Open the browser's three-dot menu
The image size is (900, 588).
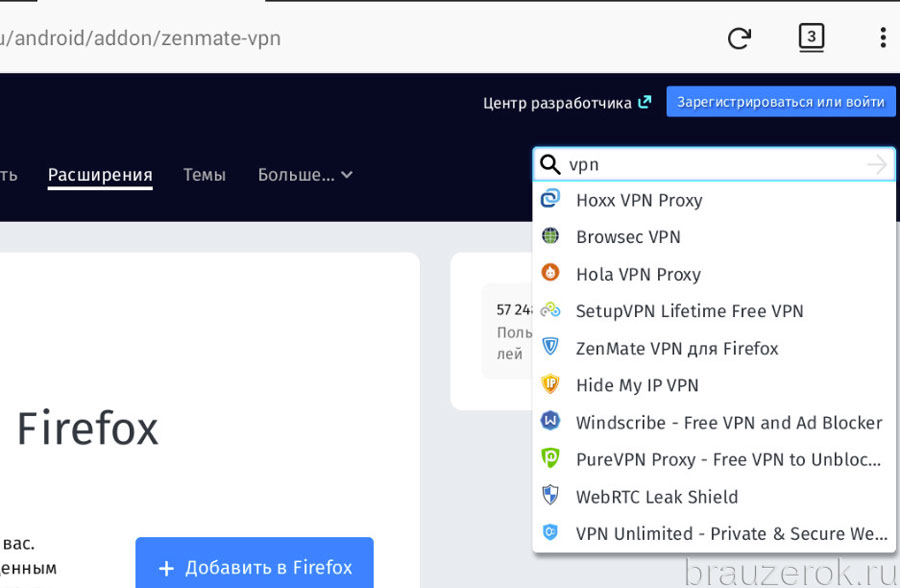[x=883, y=38]
